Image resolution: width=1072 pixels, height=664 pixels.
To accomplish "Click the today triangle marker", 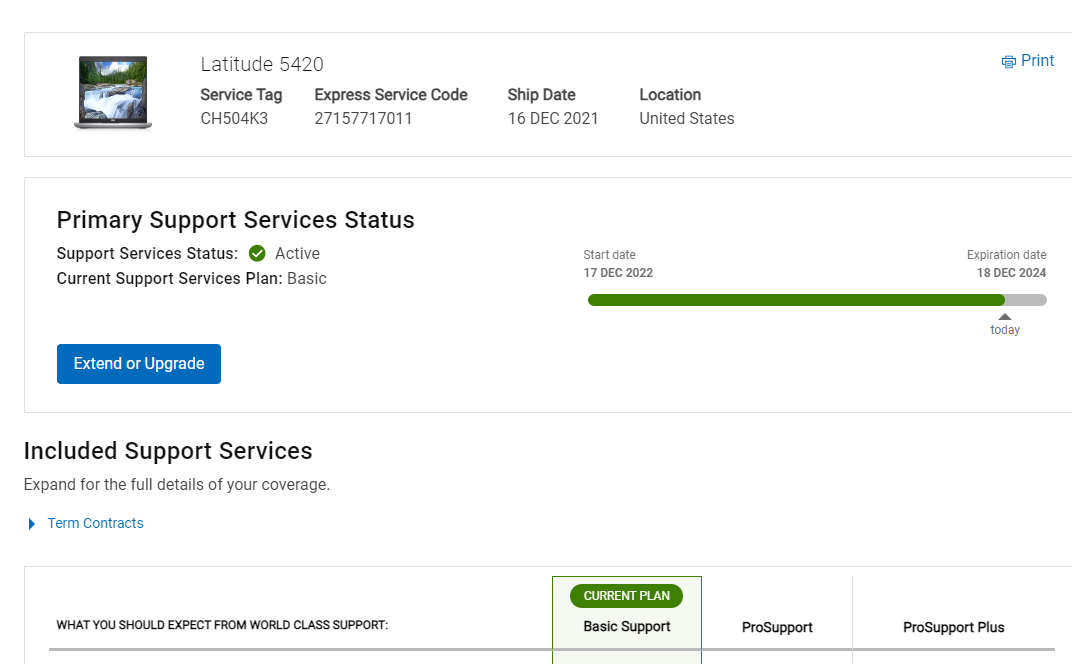I will (x=1005, y=317).
